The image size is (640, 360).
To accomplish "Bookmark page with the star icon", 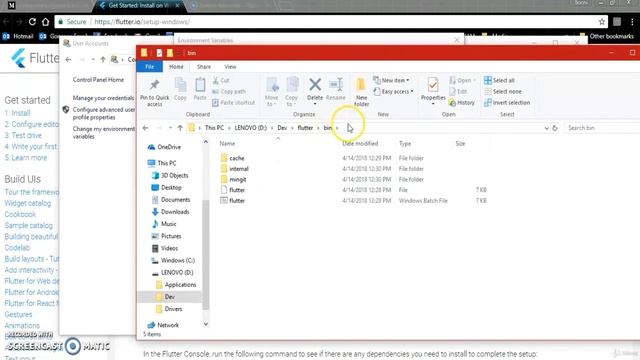I will (602, 22).
